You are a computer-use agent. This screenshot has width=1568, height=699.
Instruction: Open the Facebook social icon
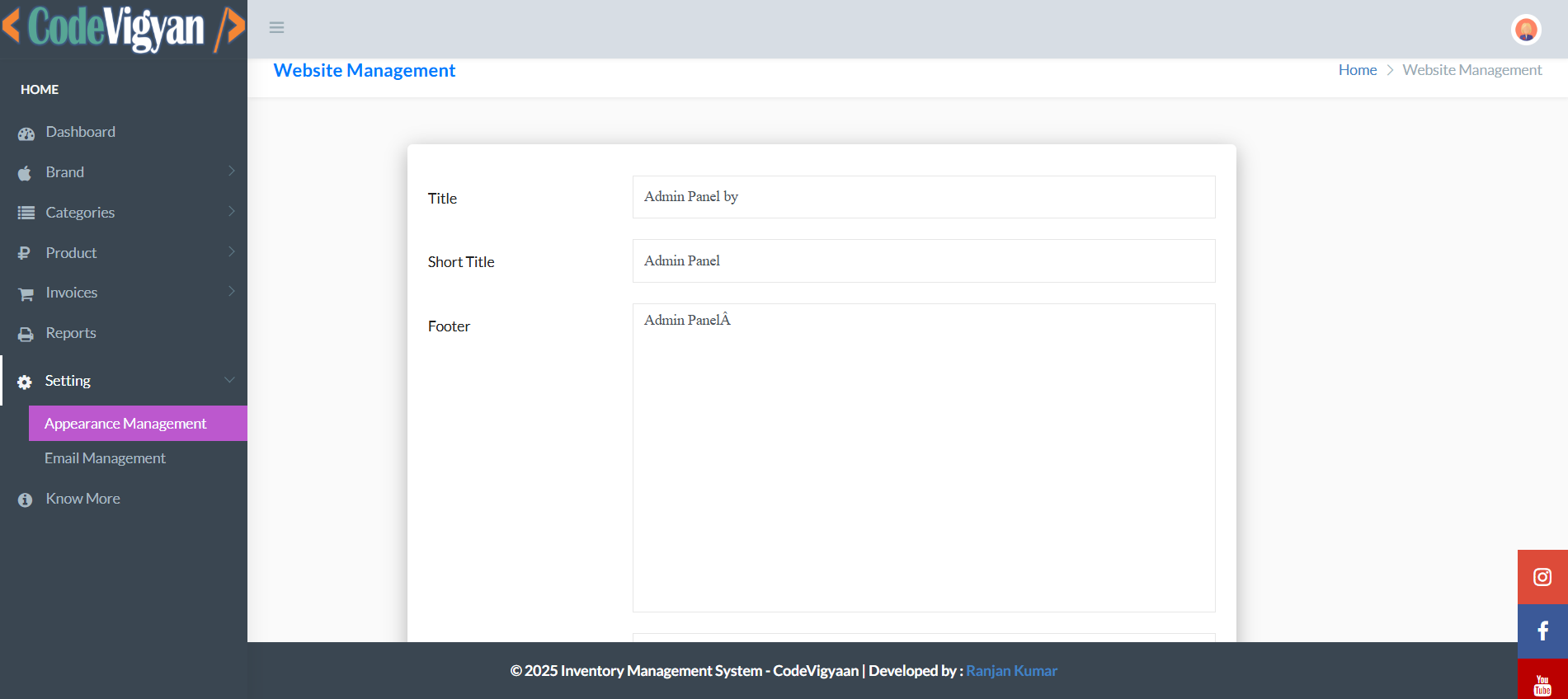click(x=1542, y=631)
